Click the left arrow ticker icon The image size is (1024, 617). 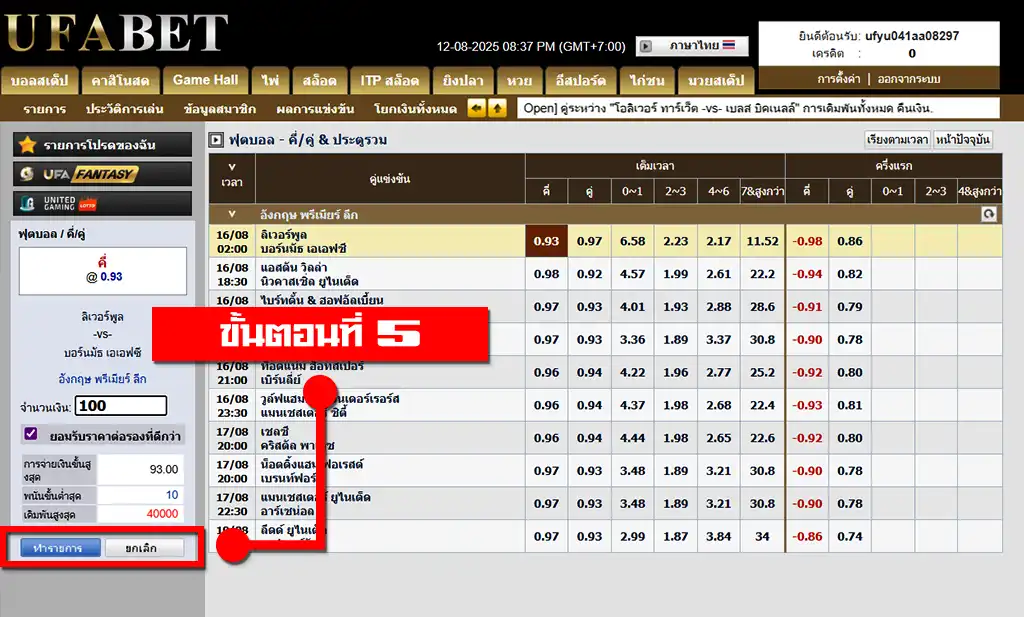pyautogui.click(x=477, y=108)
